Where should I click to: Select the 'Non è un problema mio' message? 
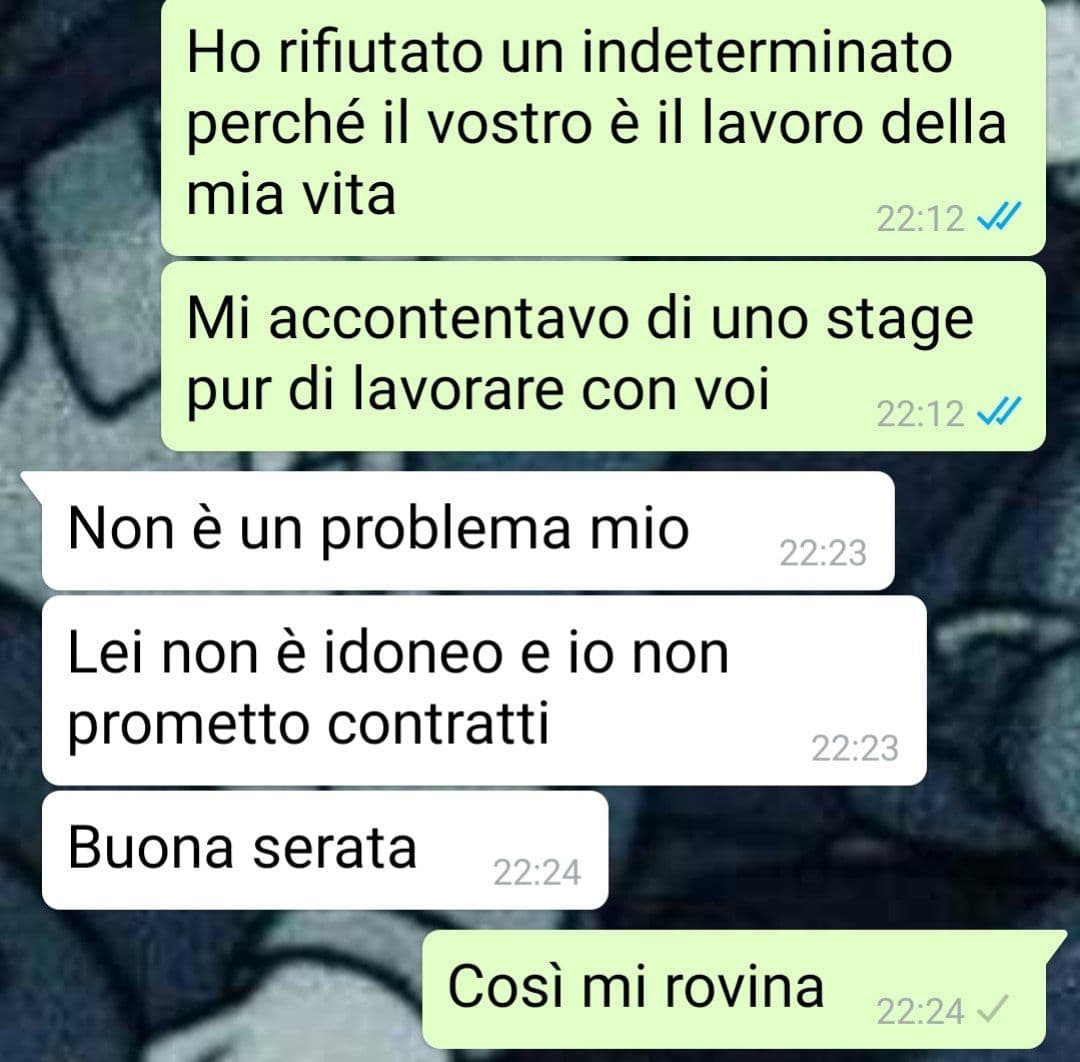(468, 530)
